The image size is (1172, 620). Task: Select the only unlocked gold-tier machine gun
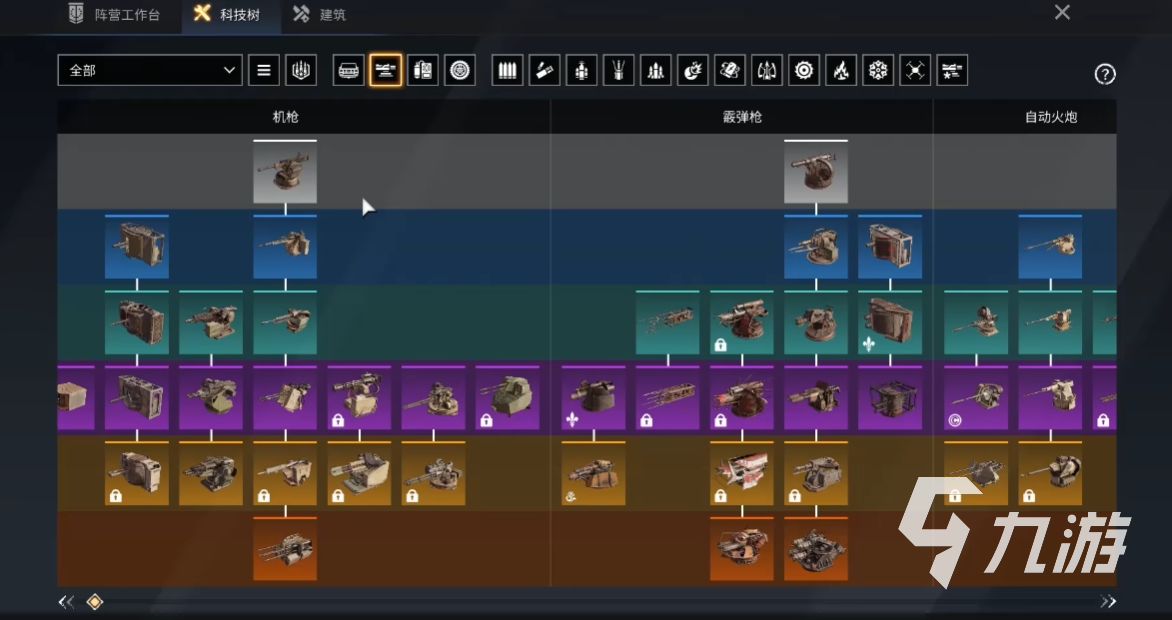point(211,473)
